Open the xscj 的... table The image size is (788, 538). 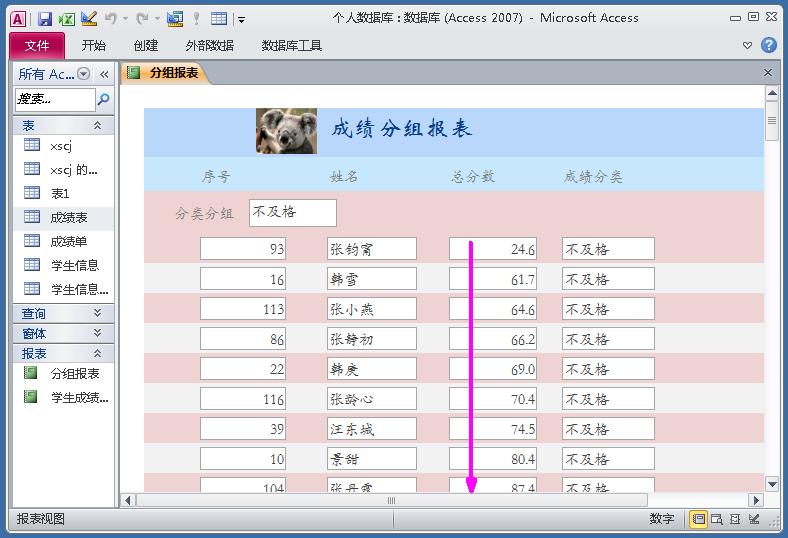pyautogui.click(x=64, y=170)
